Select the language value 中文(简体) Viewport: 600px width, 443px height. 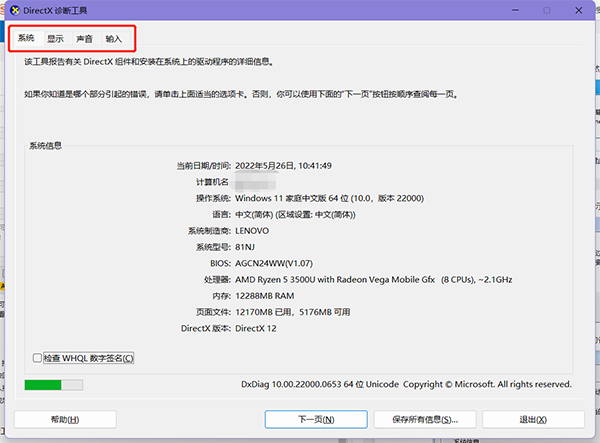click(295, 215)
